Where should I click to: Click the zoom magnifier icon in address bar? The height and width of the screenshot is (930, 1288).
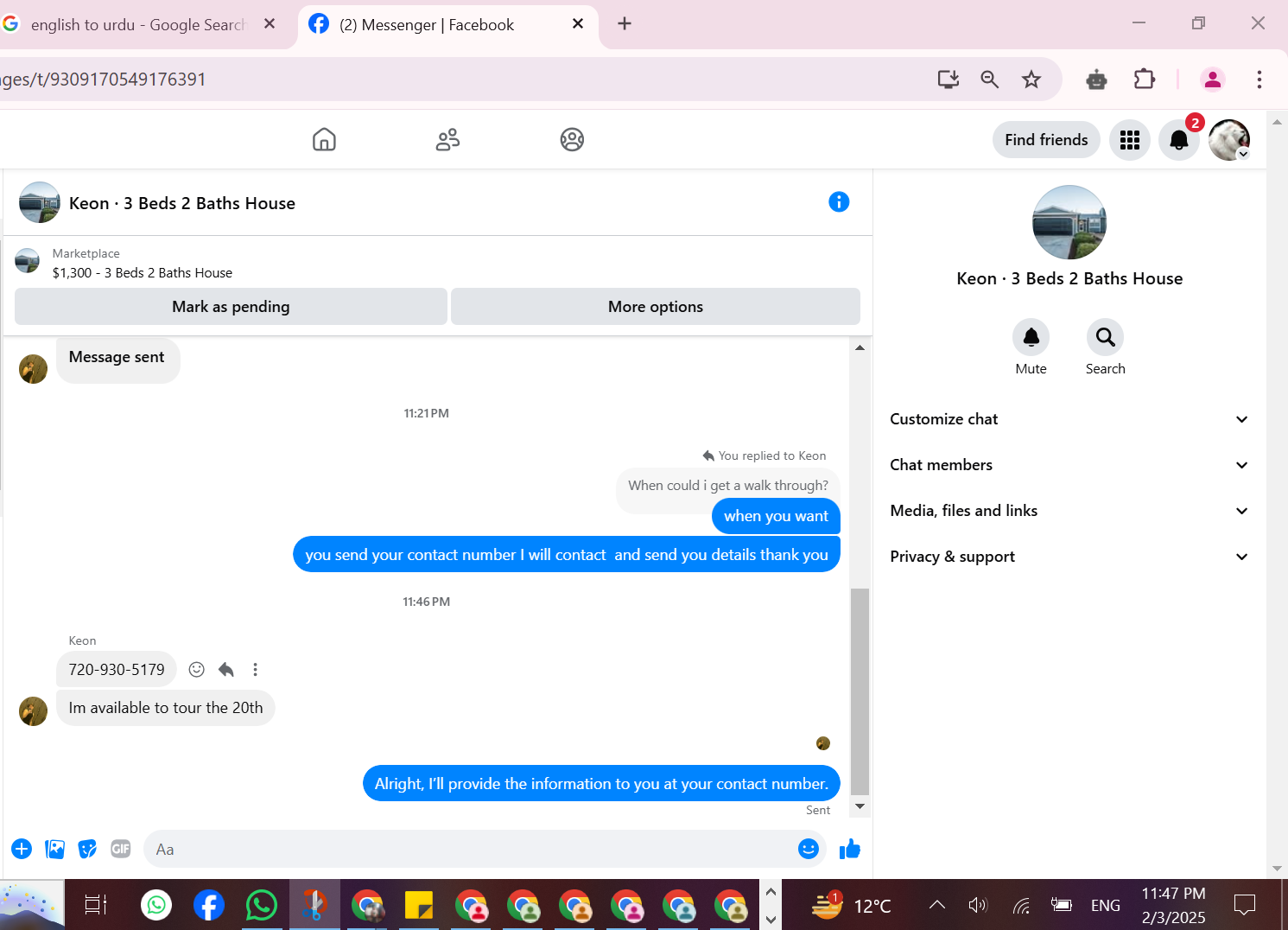[x=990, y=80]
